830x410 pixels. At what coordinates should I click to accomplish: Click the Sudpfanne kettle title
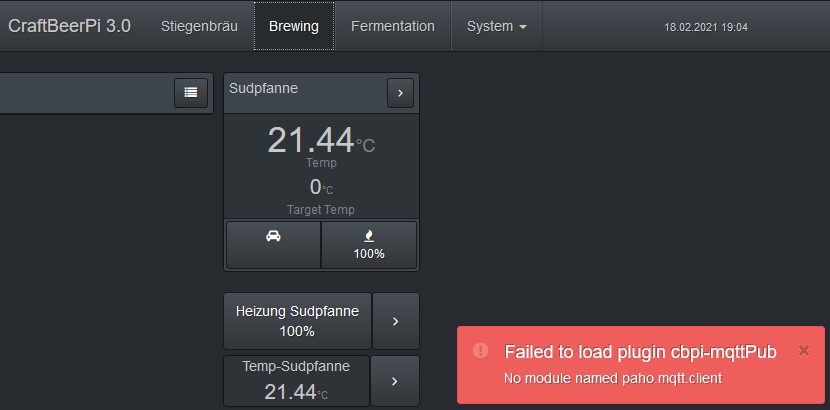[x=264, y=88]
